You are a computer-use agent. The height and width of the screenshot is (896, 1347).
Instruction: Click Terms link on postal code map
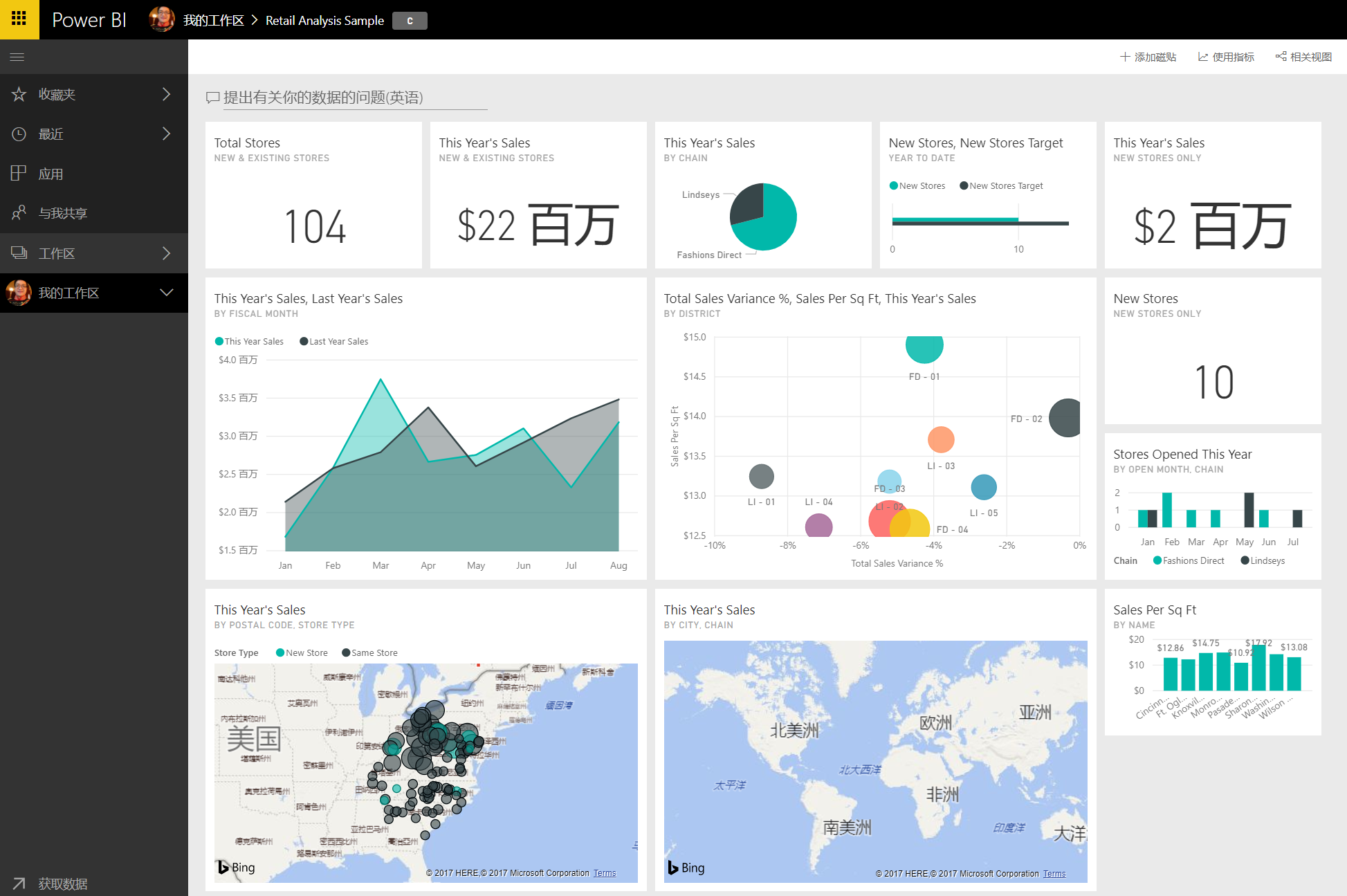[x=604, y=873]
